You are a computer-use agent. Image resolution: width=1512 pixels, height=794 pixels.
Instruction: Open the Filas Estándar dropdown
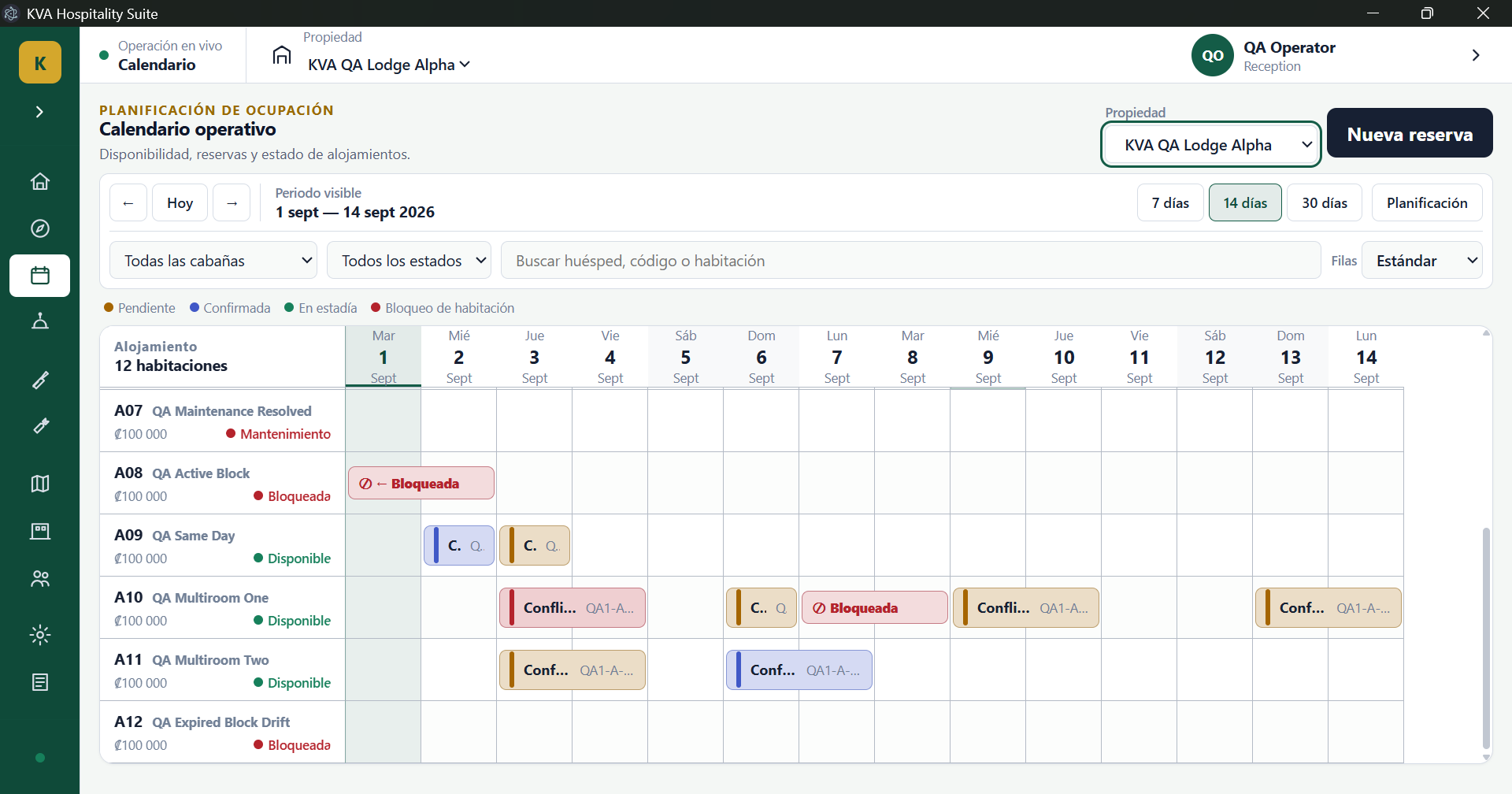pos(1422,260)
